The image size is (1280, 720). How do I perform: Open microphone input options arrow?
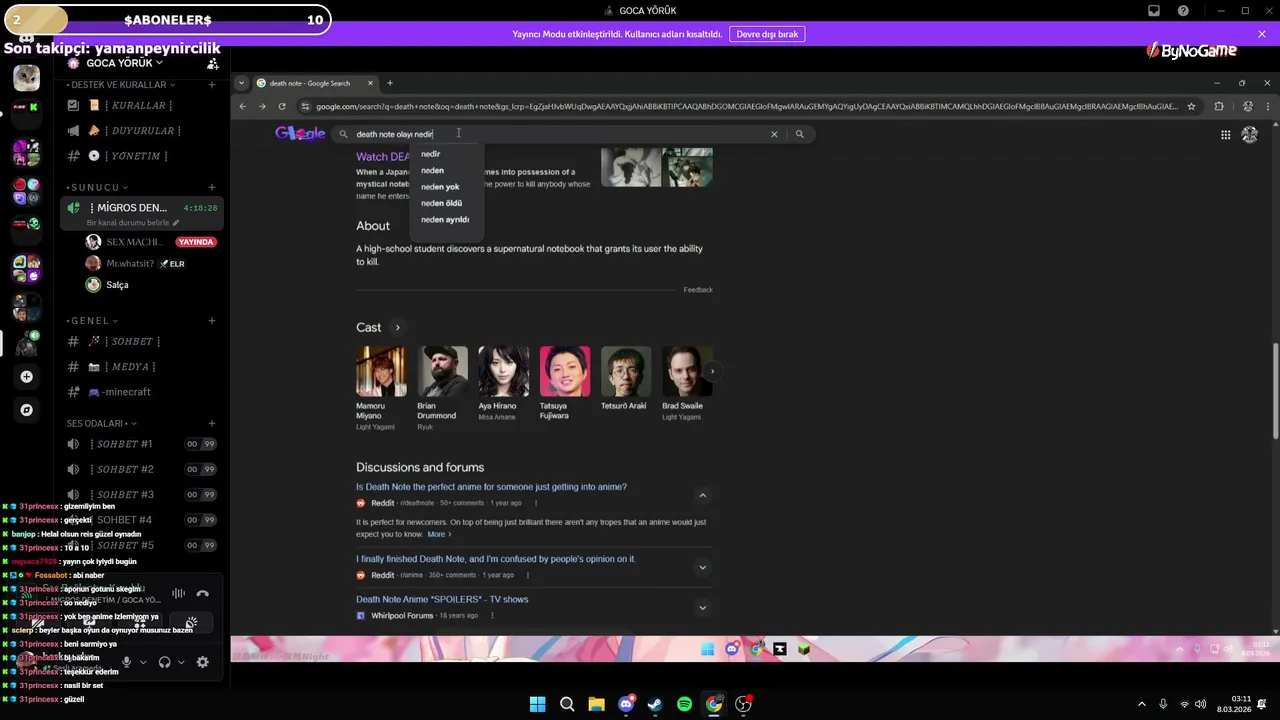click(x=143, y=662)
